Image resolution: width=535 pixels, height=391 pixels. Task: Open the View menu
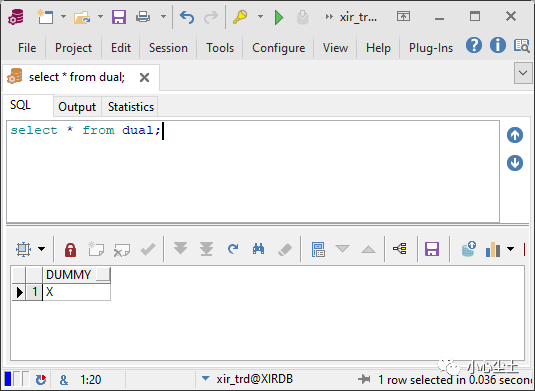click(x=335, y=48)
